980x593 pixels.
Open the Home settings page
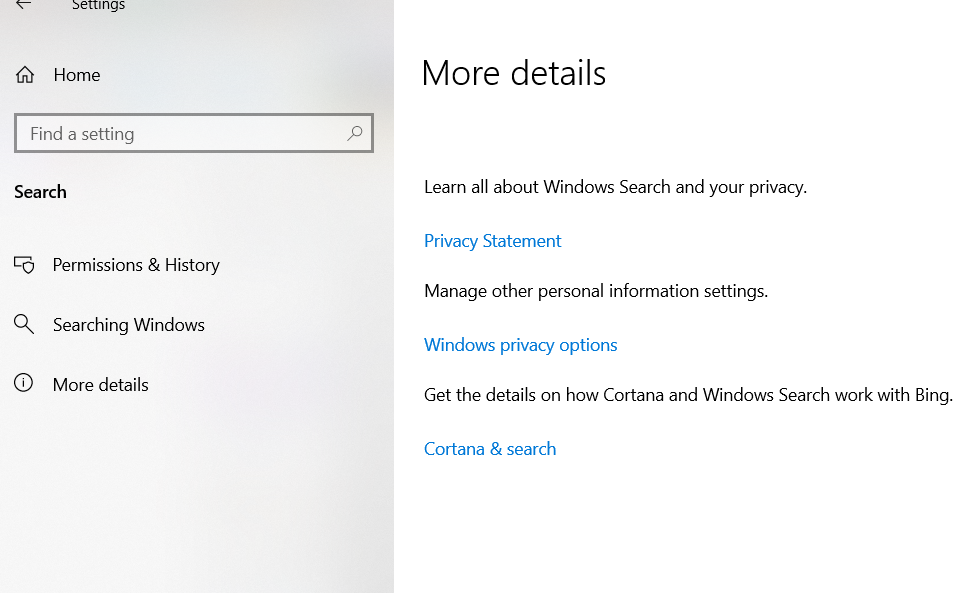click(x=76, y=75)
